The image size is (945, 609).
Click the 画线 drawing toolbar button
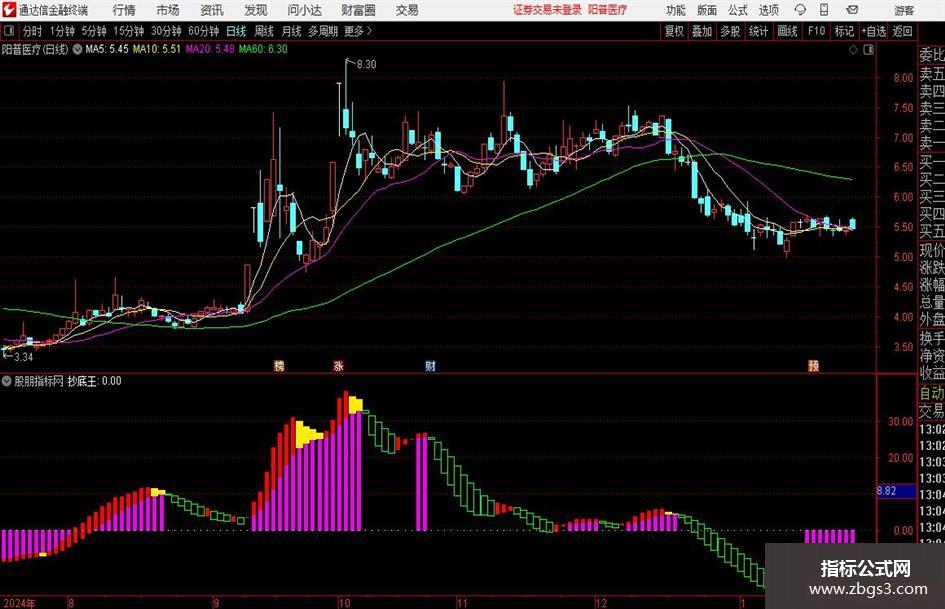[787, 31]
